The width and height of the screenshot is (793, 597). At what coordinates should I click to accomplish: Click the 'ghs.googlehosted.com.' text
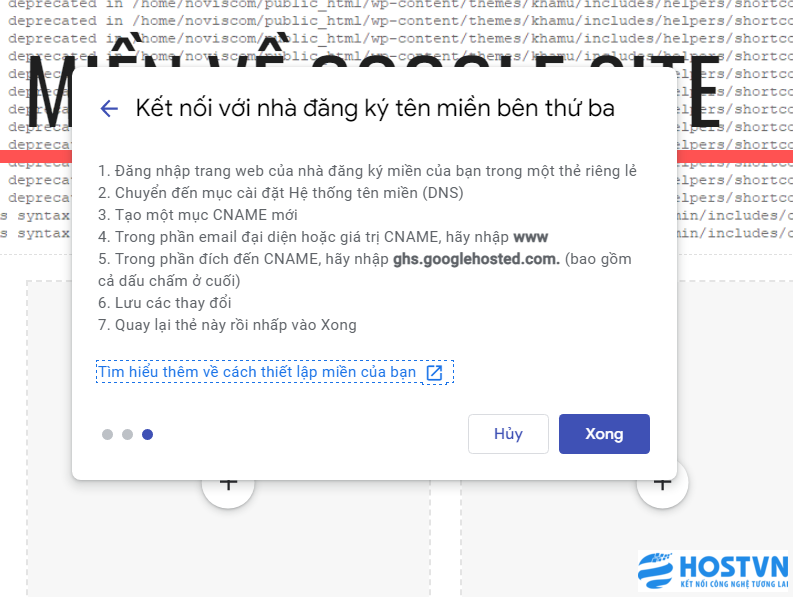tap(476, 259)
